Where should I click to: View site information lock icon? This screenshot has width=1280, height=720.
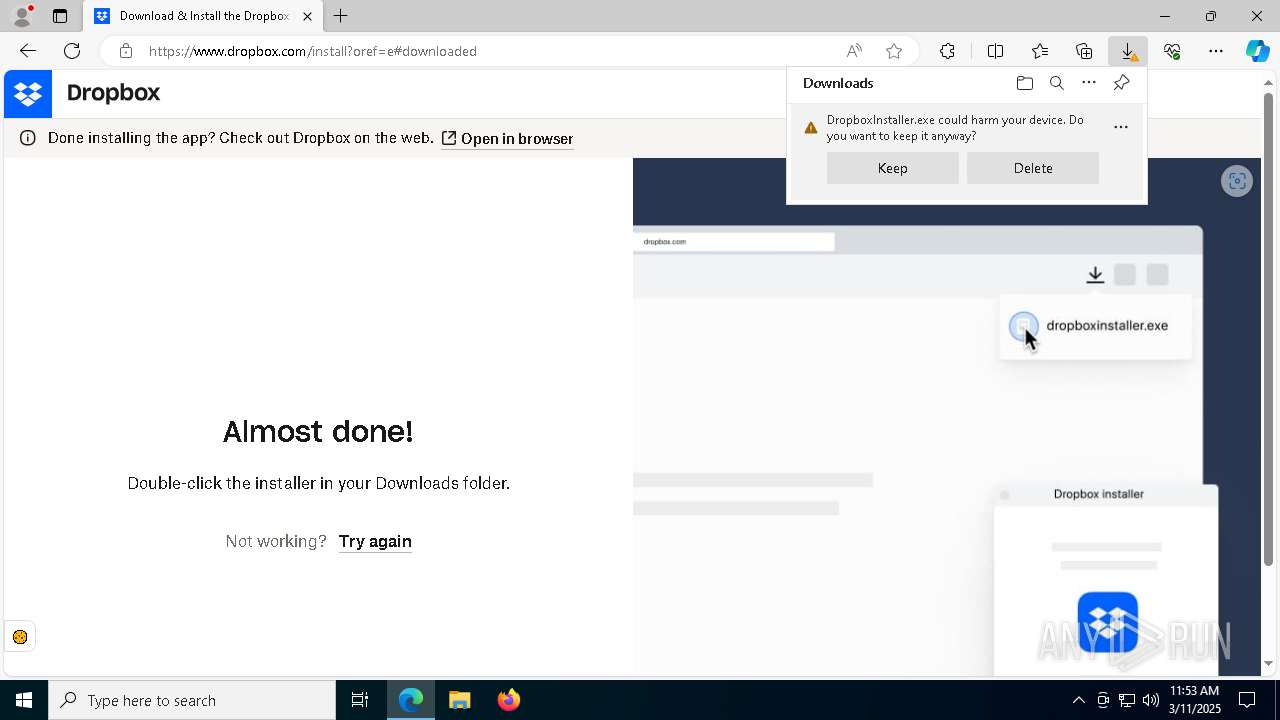point(125,51)
